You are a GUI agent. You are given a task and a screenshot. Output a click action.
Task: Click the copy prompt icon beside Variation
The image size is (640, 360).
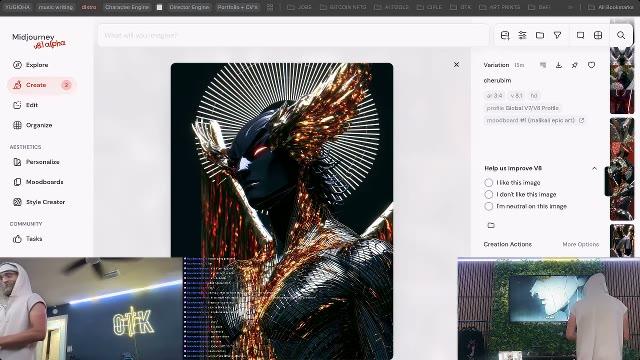[543, 65]
